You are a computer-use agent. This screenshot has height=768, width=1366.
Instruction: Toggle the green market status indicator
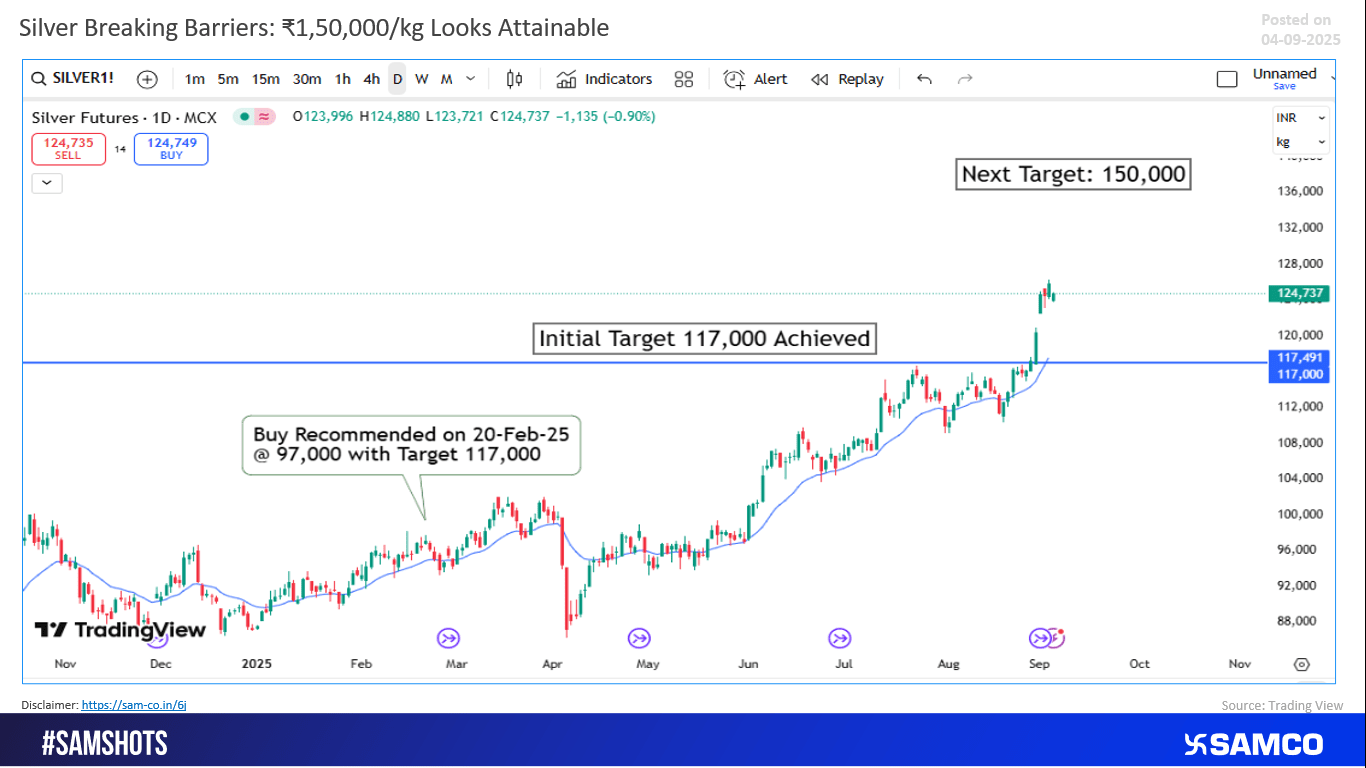(243, 117)
